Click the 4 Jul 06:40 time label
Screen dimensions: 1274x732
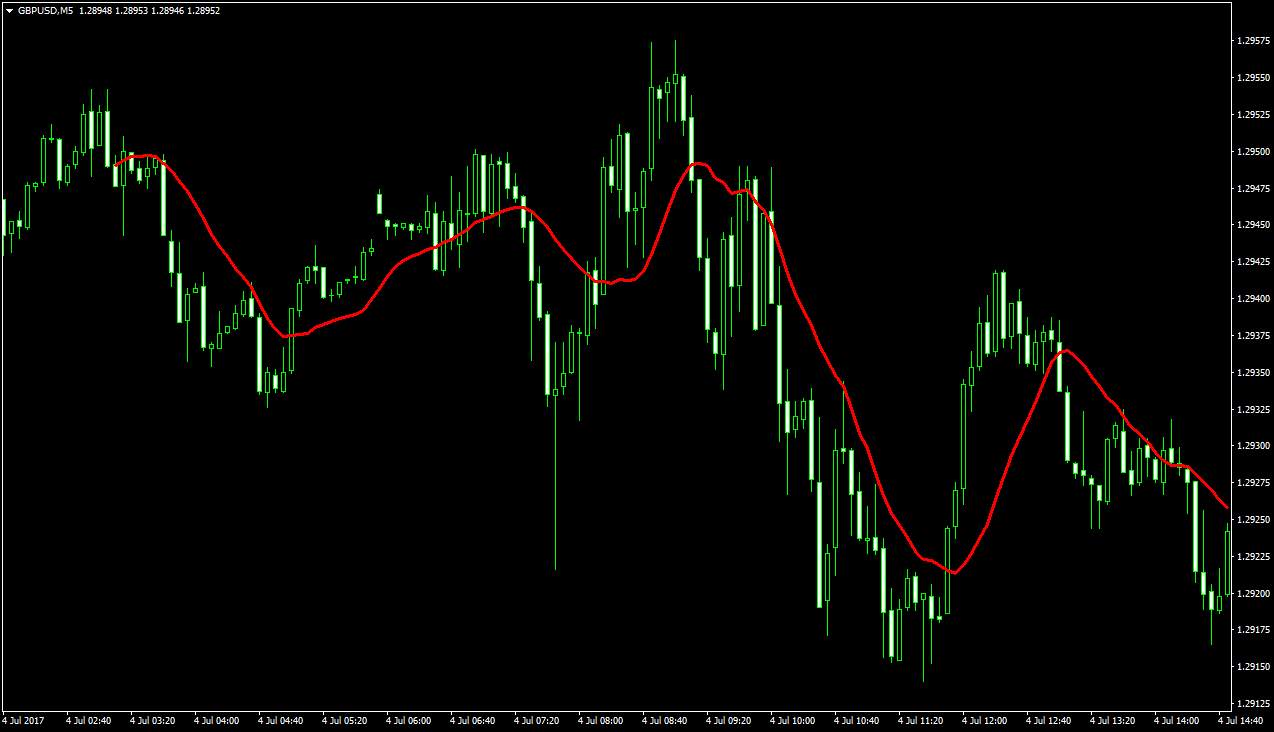[x=473, y=720]
